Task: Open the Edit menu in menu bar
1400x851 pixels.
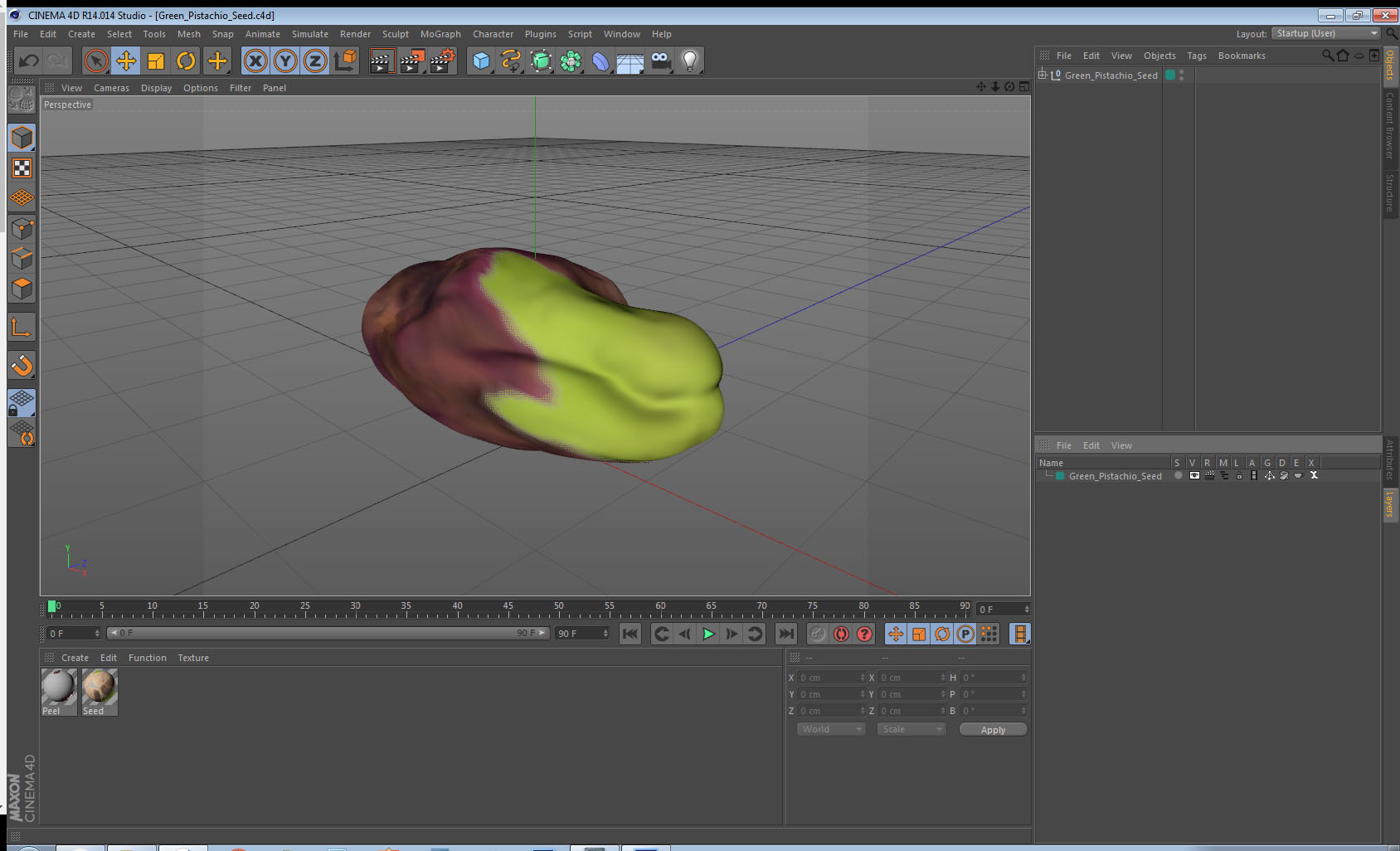Action: (x=48, y=34)
